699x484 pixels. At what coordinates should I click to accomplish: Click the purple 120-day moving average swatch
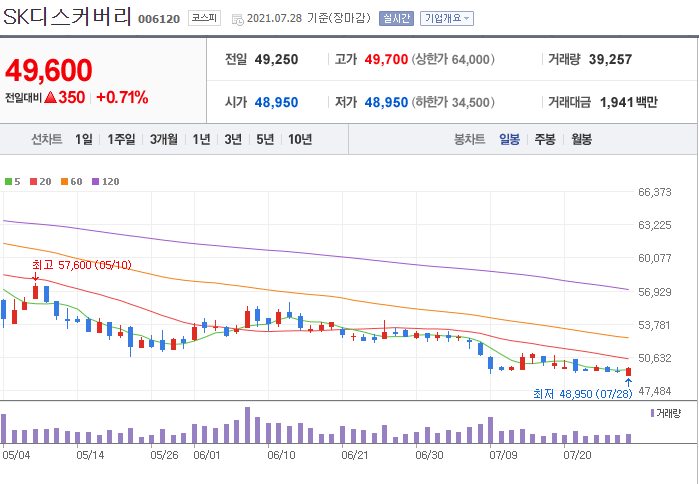[x=95, y=181]
